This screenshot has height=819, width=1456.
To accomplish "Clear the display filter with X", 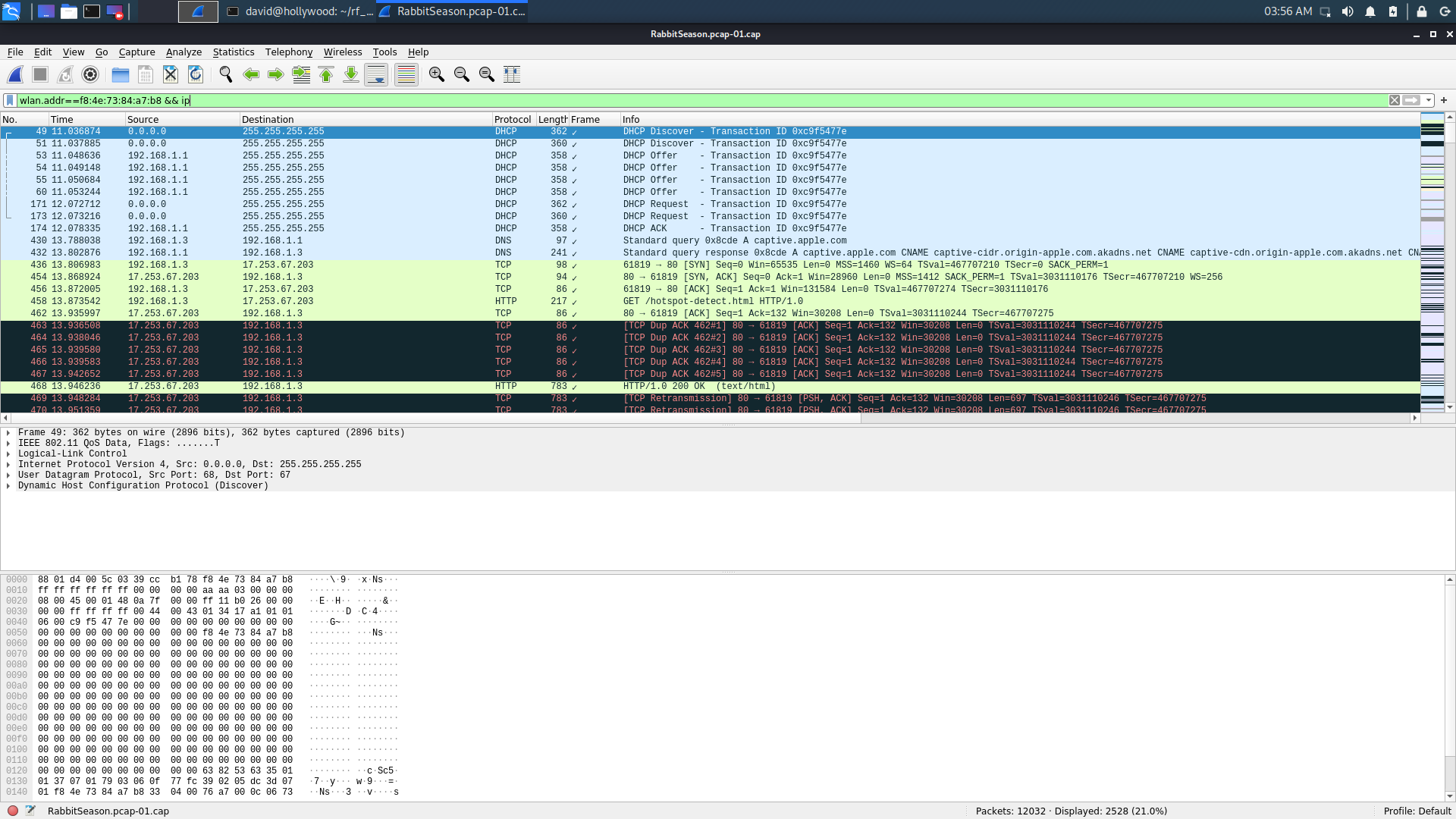I will coord(1394,100).
